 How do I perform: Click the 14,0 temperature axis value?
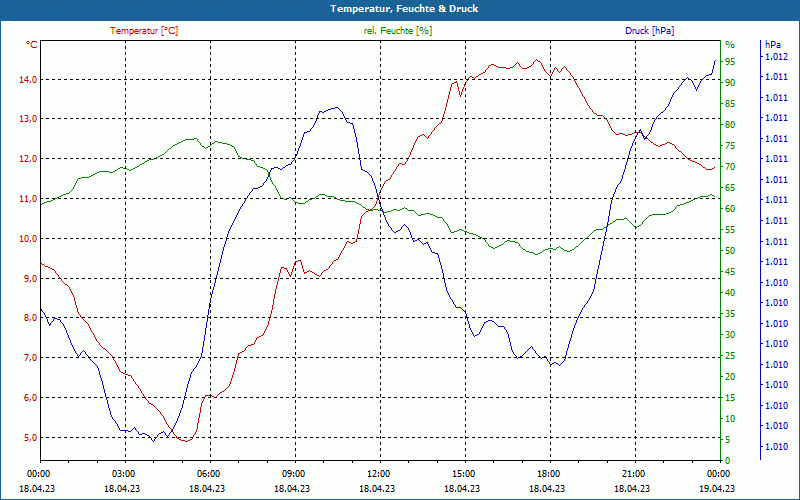click(x=28, y=79)
